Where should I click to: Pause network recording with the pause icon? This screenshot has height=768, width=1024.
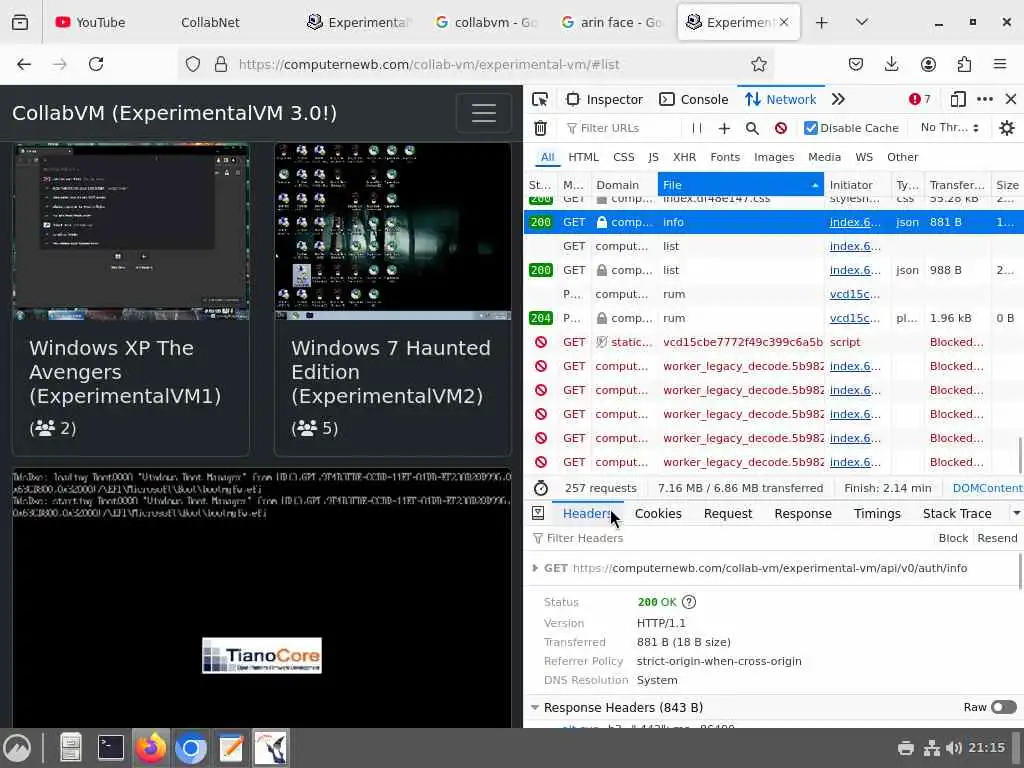tap(697, 128)
